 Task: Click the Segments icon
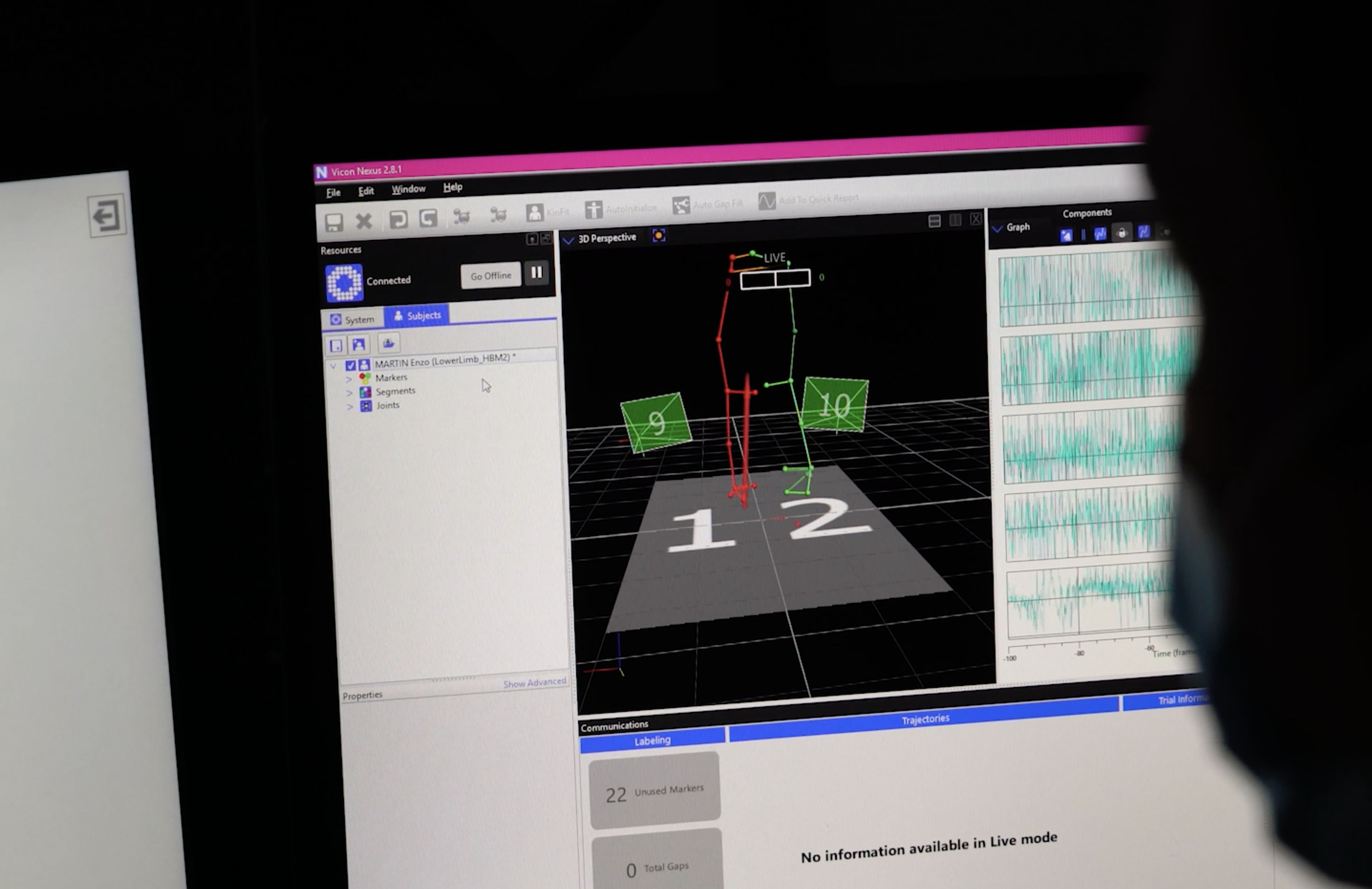(365, 393)
